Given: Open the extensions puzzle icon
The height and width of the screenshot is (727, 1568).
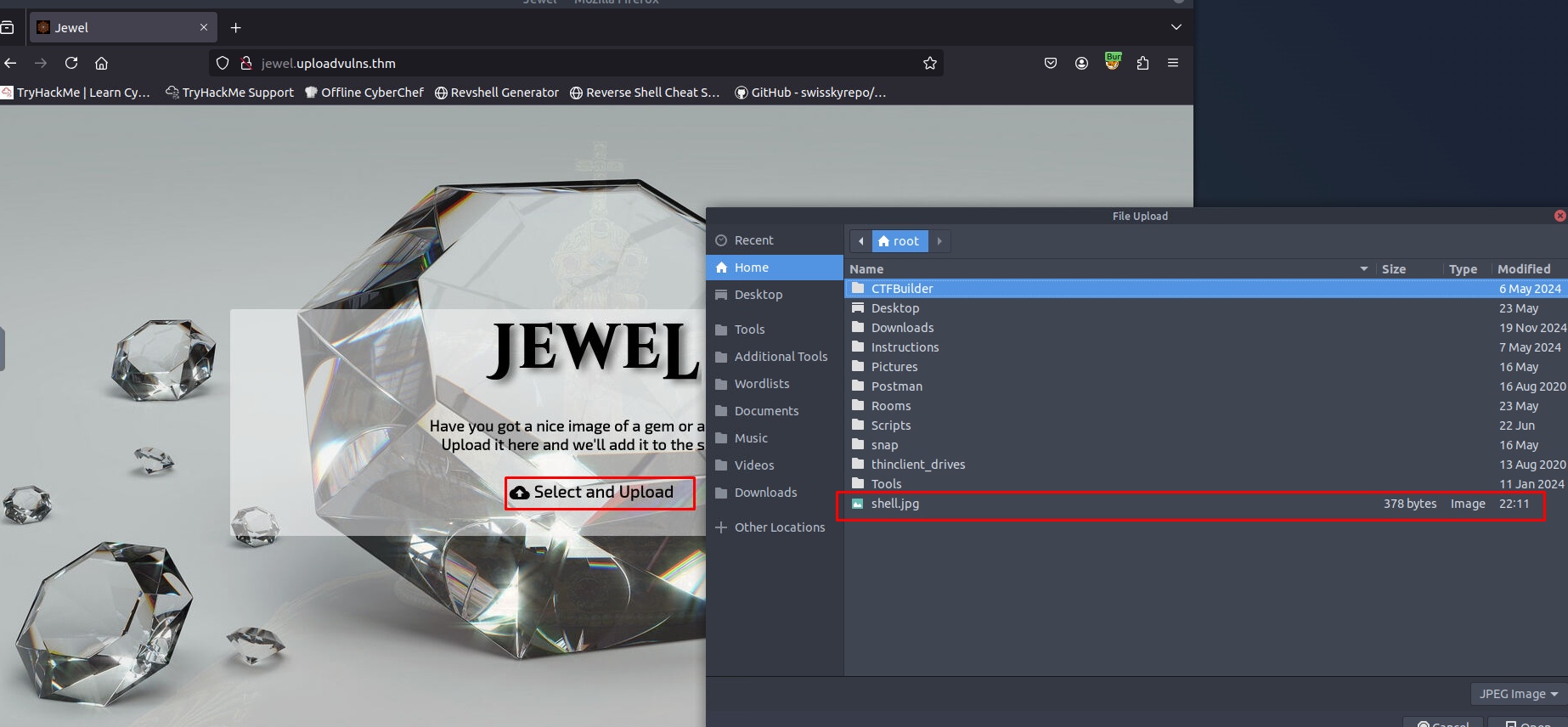Looking at the screenshot, I should [x=1142, y=63].
